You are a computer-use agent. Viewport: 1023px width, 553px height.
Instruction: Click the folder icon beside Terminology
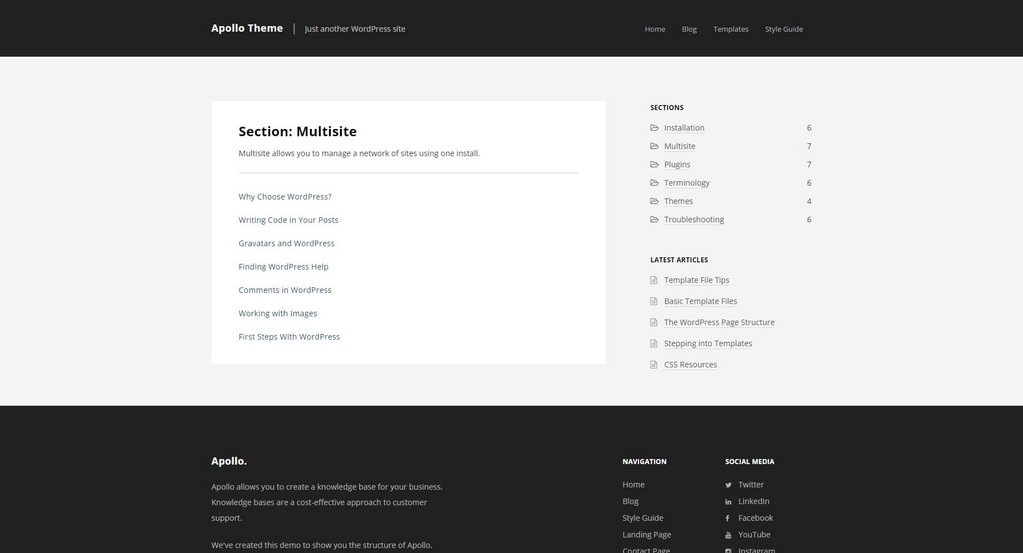click(x=654, y=183)
